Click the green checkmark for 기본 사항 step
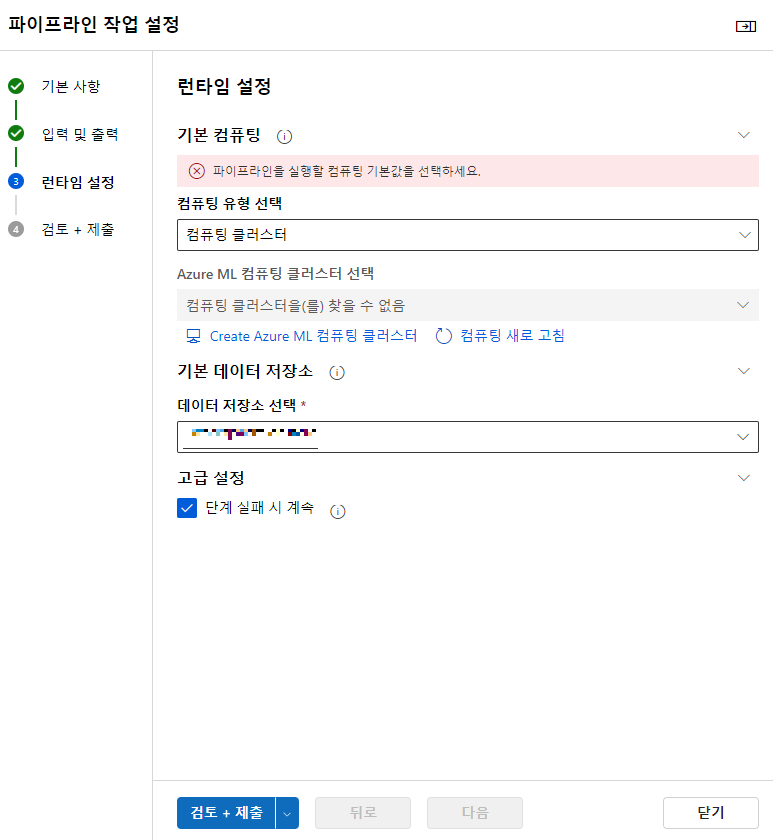773x840 pixels. click(x=16, y=86)
